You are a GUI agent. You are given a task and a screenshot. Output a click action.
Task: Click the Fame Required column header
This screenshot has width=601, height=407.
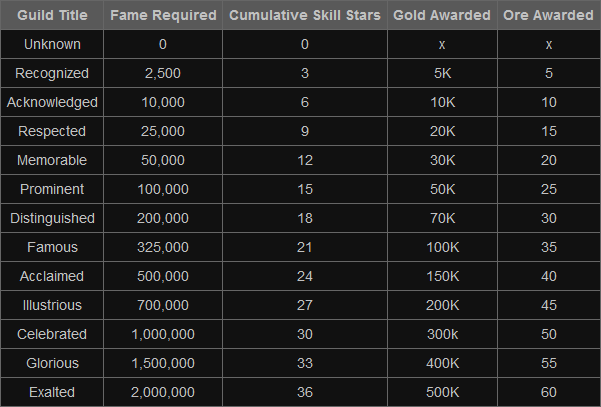tap(162, 16)
